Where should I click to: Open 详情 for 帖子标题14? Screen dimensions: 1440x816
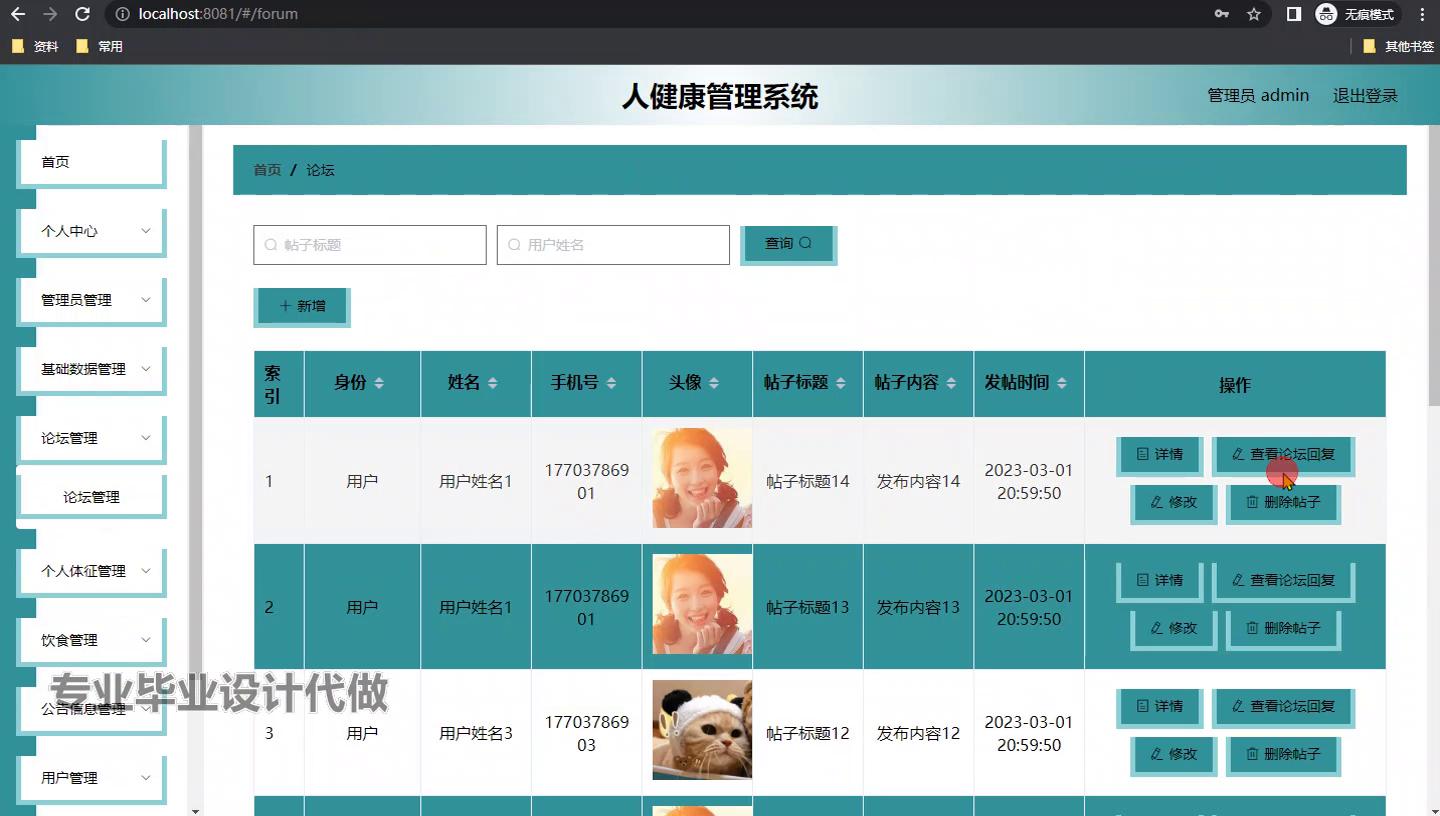[x=1159, y=455]
